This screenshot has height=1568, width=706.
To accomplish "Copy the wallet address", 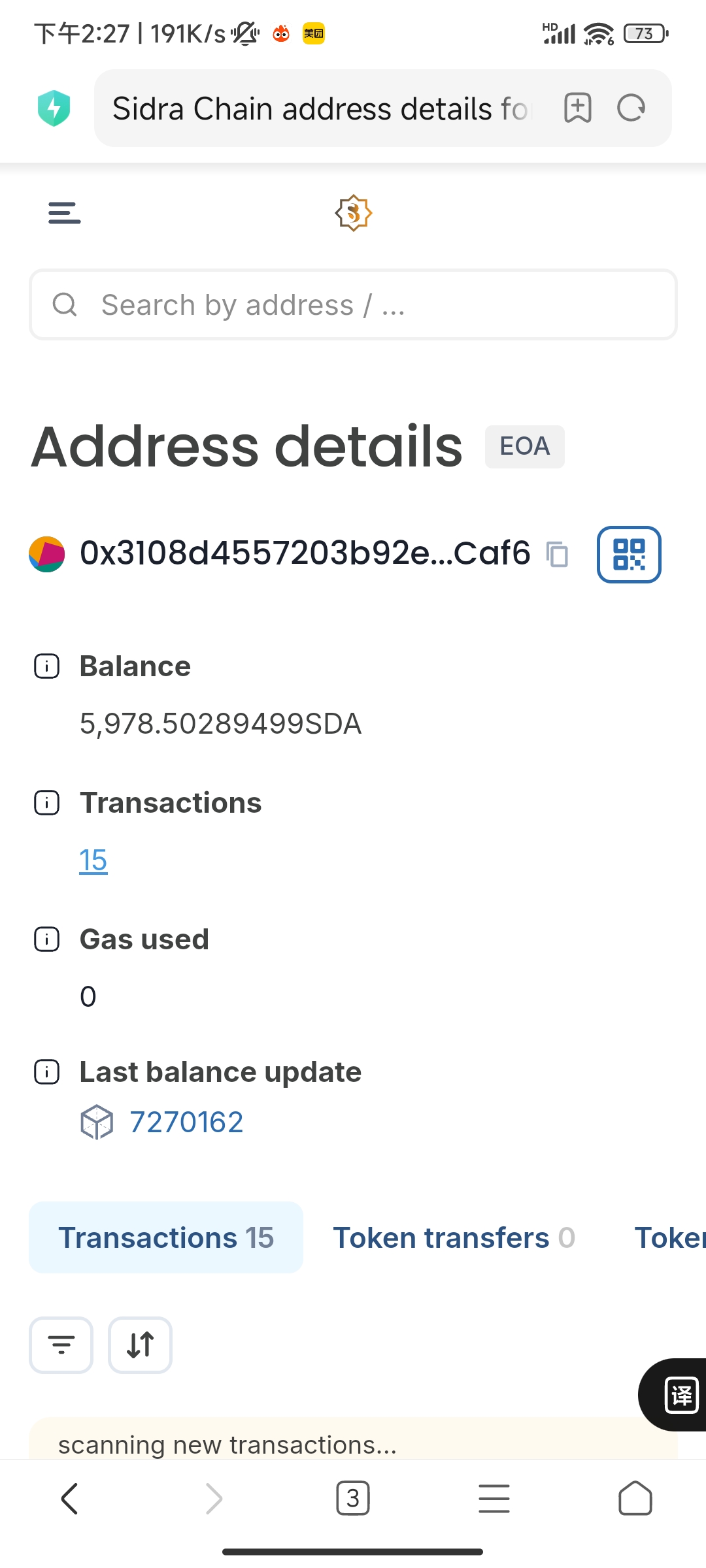I will pos(558,555).
